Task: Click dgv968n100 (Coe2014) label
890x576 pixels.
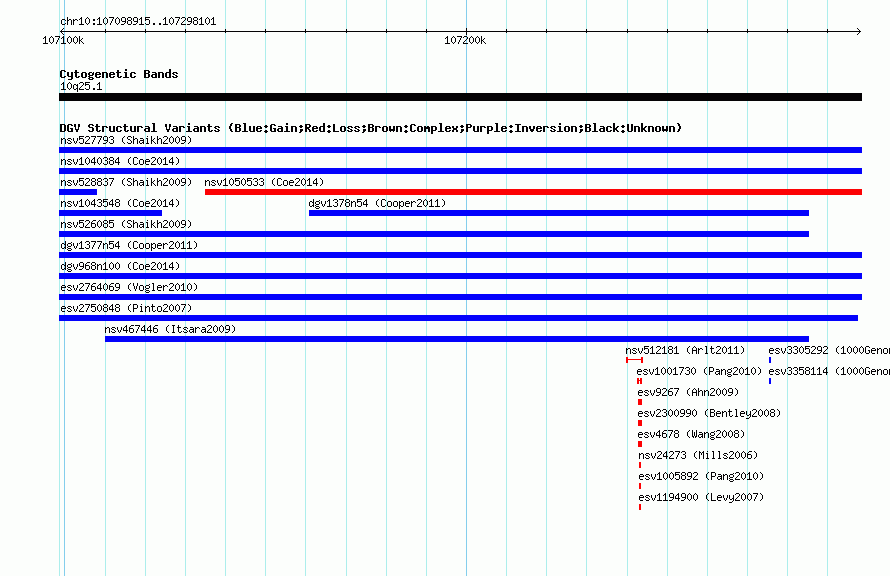Action: (x=120, y=266)
